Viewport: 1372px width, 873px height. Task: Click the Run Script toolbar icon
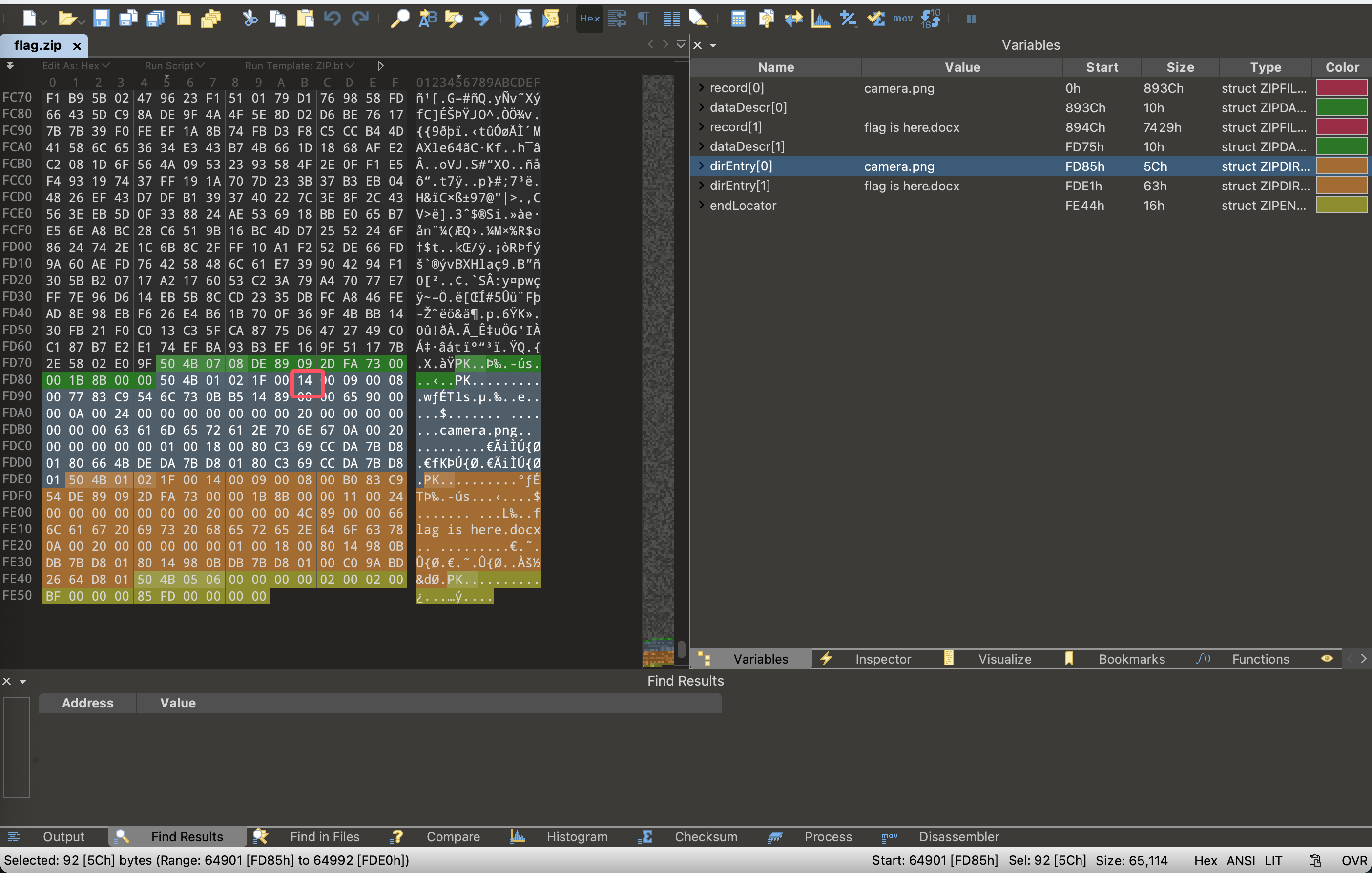point(523,19)
